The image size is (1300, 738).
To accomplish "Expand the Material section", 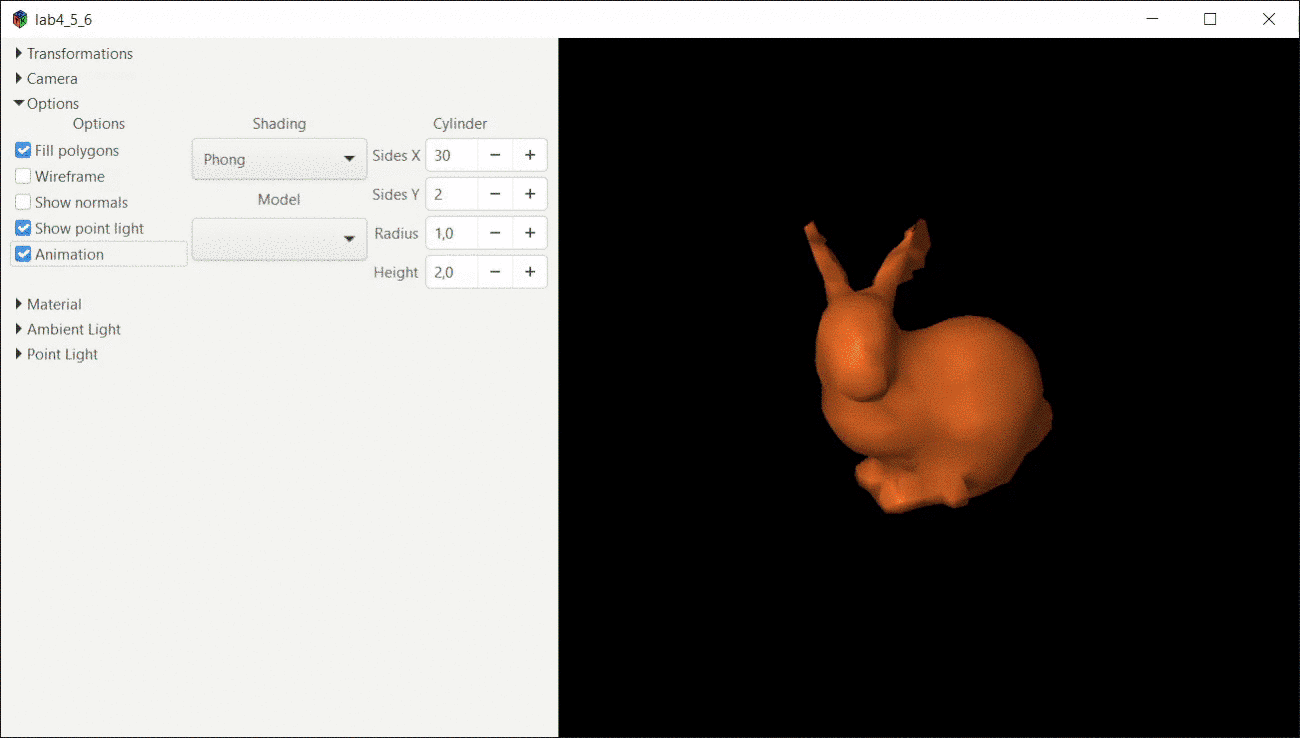I will coord(48,305).
